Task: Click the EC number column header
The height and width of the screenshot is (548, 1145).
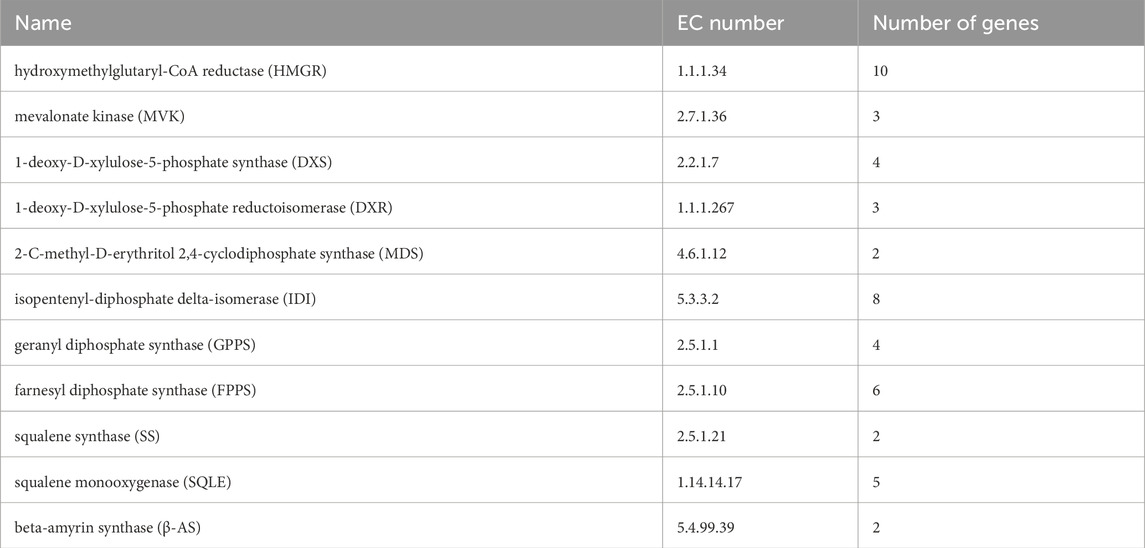Action: click(729, 23)
